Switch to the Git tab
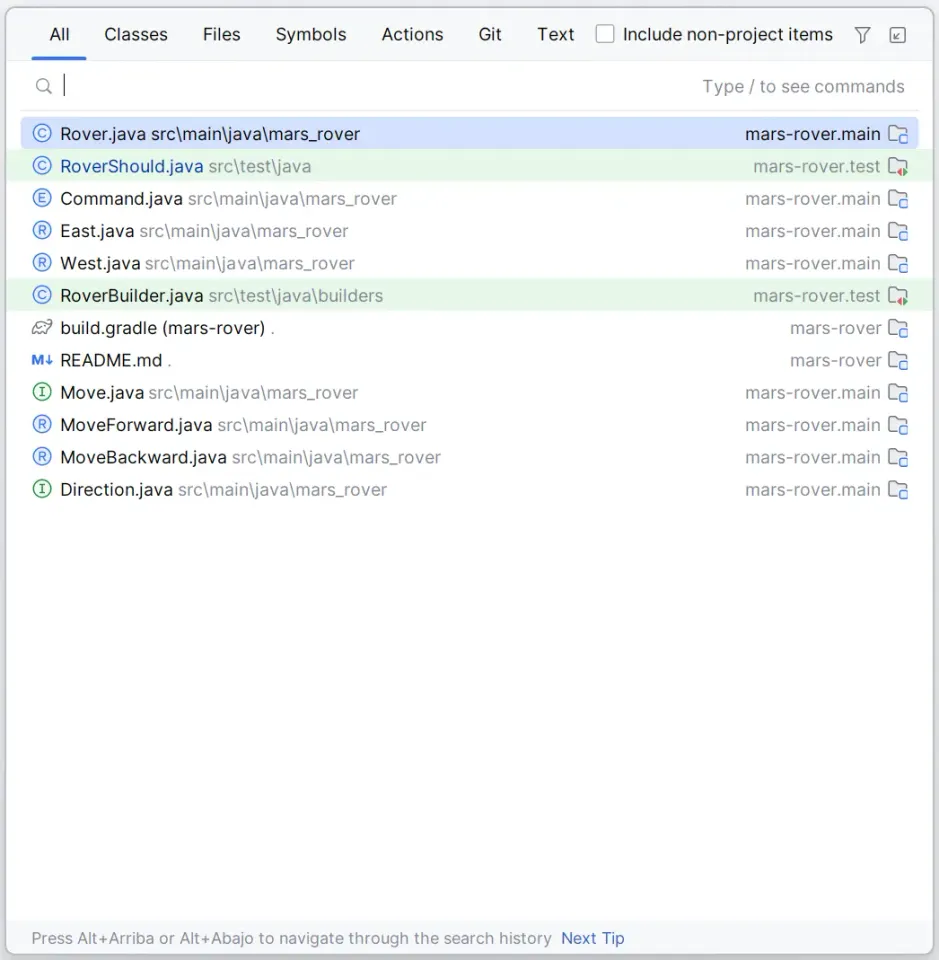Screen dimensions: 939x960 point(490,34)
